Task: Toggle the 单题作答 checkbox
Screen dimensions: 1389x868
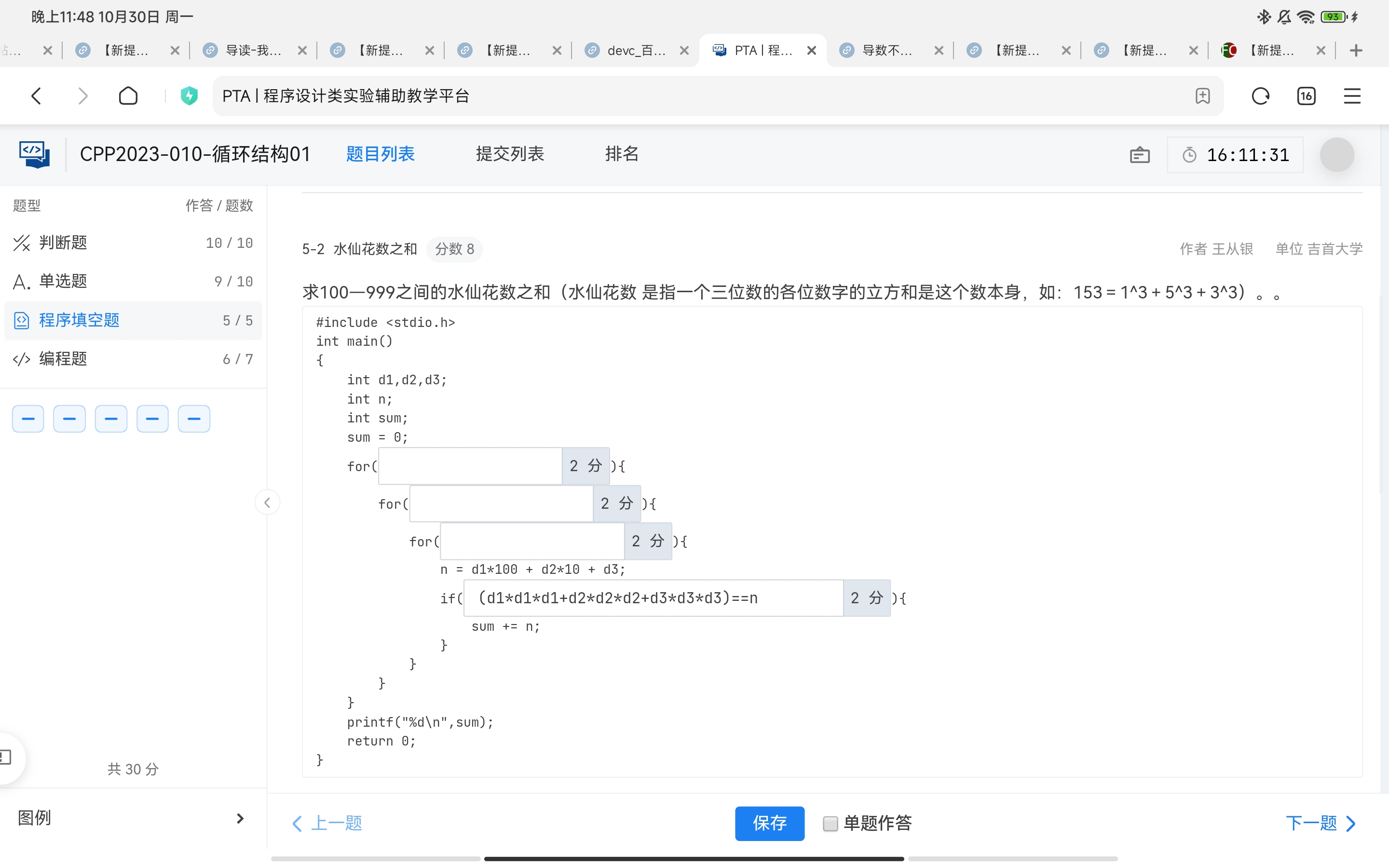Action: (x=830, y=824)
